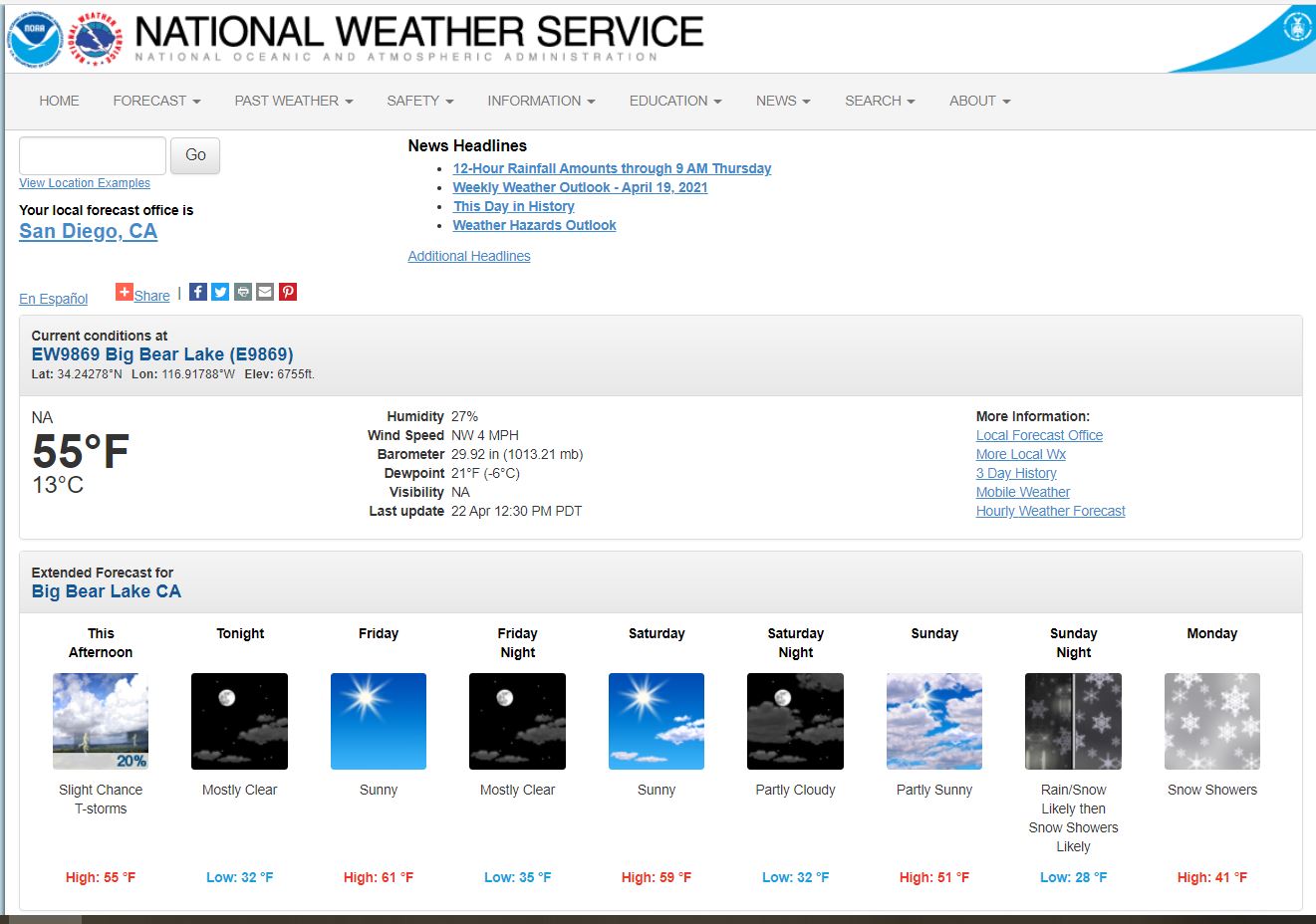Share page via Twitter icon

pyautogui.click(x=220, y=292)
